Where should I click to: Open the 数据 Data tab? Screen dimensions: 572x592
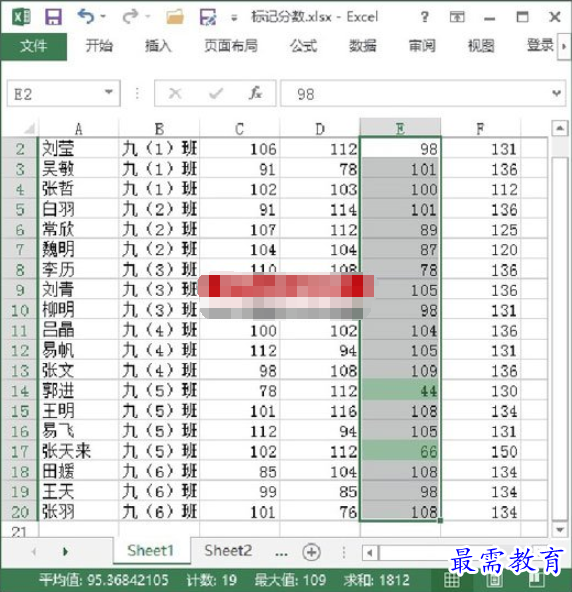(362, 46)
